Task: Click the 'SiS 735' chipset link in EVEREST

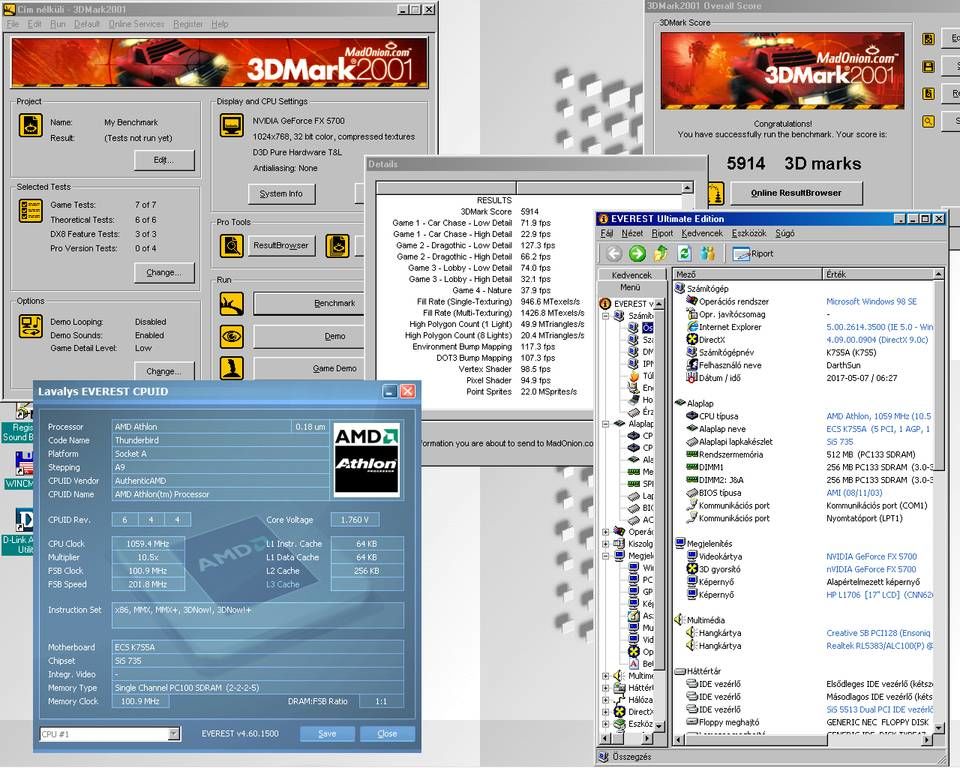Action: coord(839,442)
